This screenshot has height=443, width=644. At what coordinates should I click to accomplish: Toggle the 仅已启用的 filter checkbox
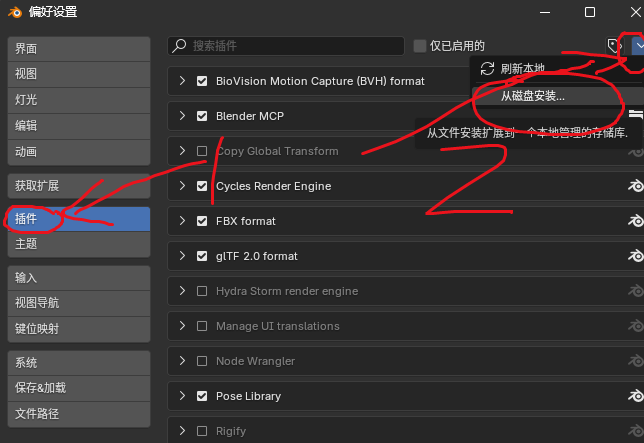coord(419,46)
